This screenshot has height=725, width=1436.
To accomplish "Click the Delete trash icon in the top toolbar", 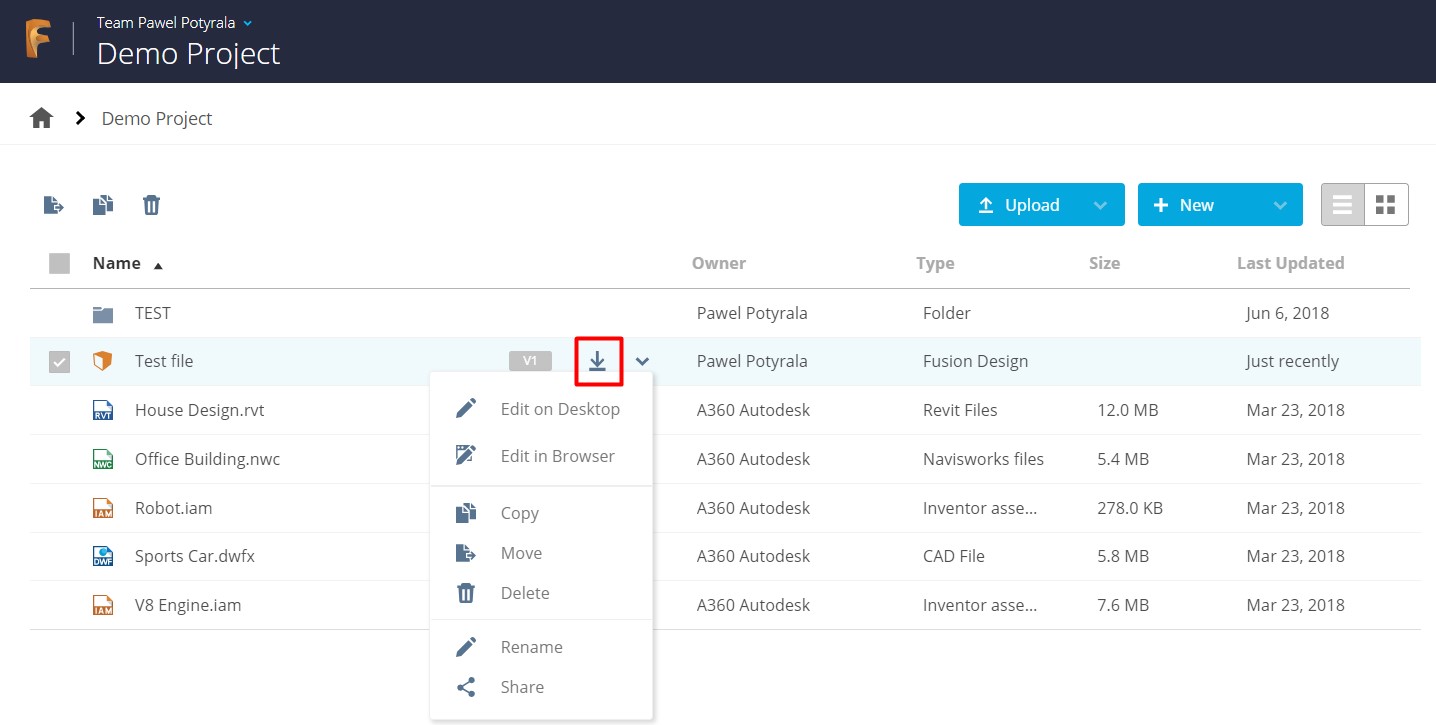I will pyautogui.click(x=151, y=204).
